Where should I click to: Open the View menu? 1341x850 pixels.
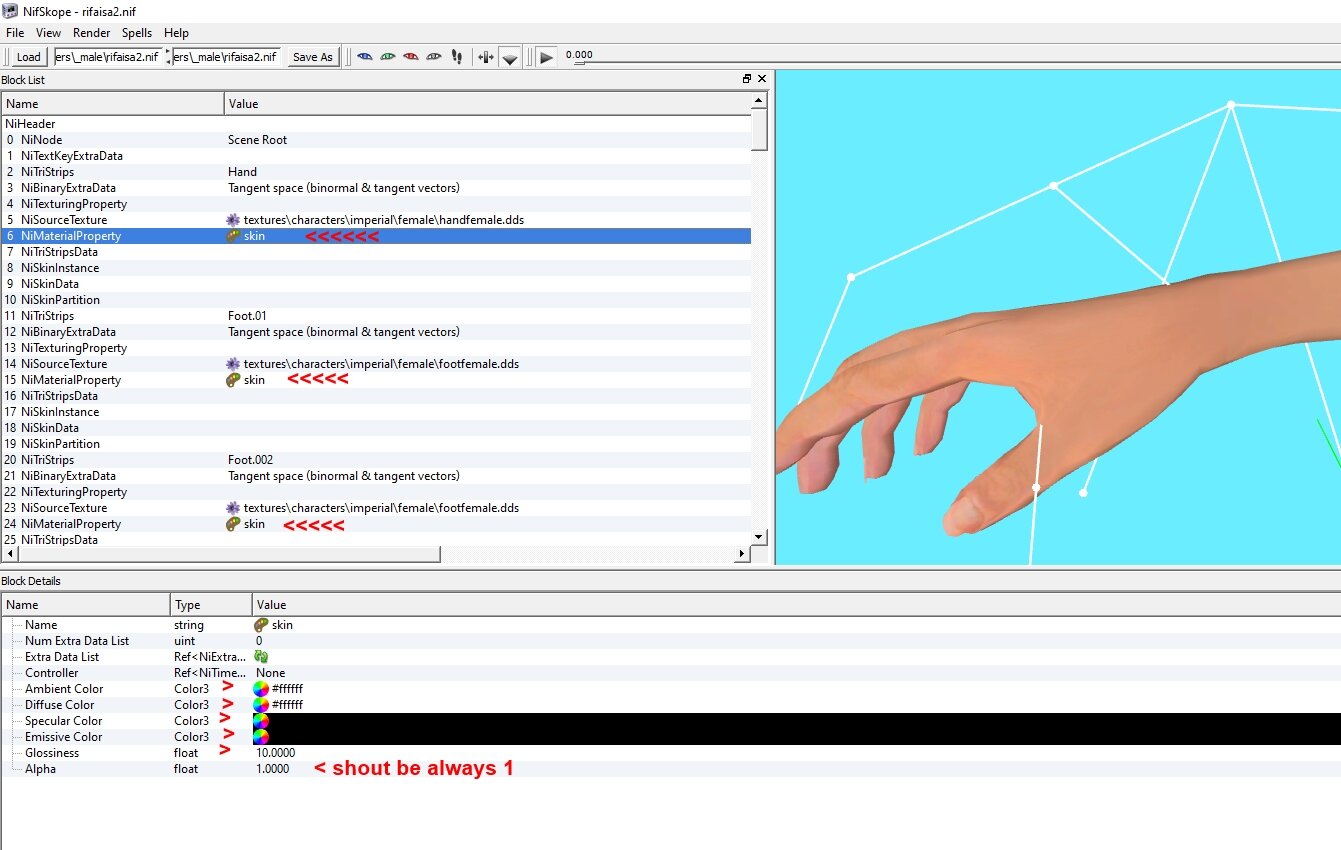pos(48,33)
